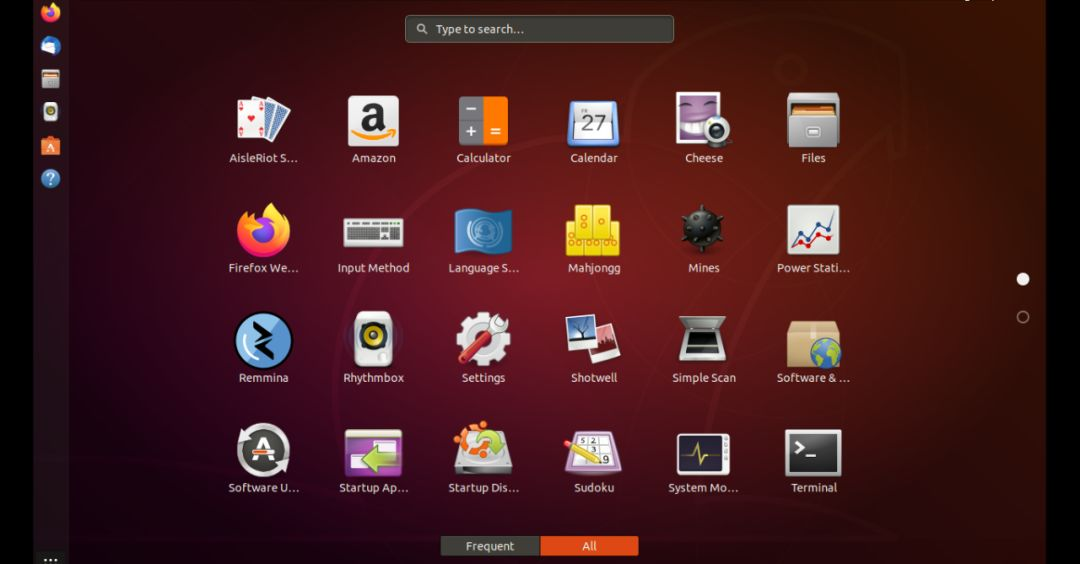This screenshot has height=564, width=1080.
Task: Click the Show Applications dots in dock
Action: 51,560
